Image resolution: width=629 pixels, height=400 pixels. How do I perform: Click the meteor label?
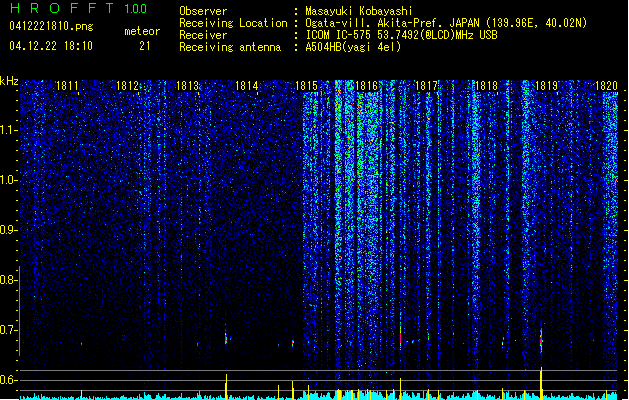[142, 31]
